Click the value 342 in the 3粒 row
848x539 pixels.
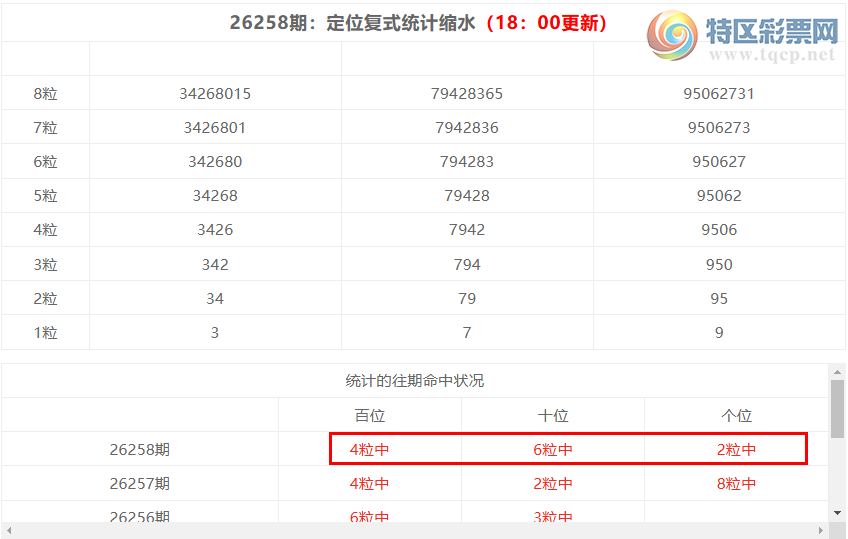click(x=215, y=264)
